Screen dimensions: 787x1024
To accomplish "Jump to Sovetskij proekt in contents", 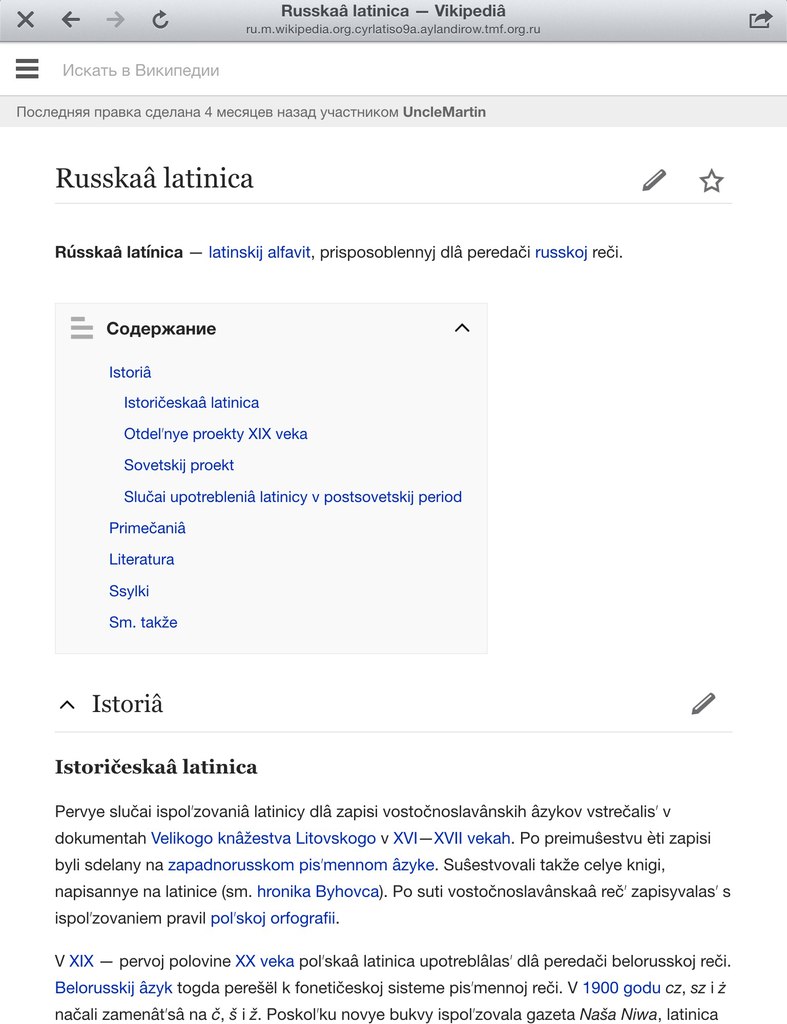I will 179,465.
